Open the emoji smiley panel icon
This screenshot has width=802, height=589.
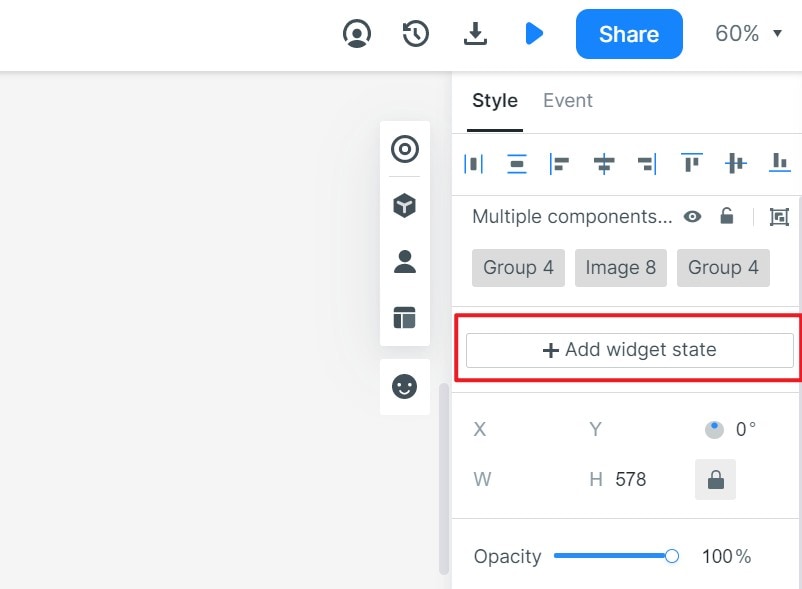coord(404,387)
